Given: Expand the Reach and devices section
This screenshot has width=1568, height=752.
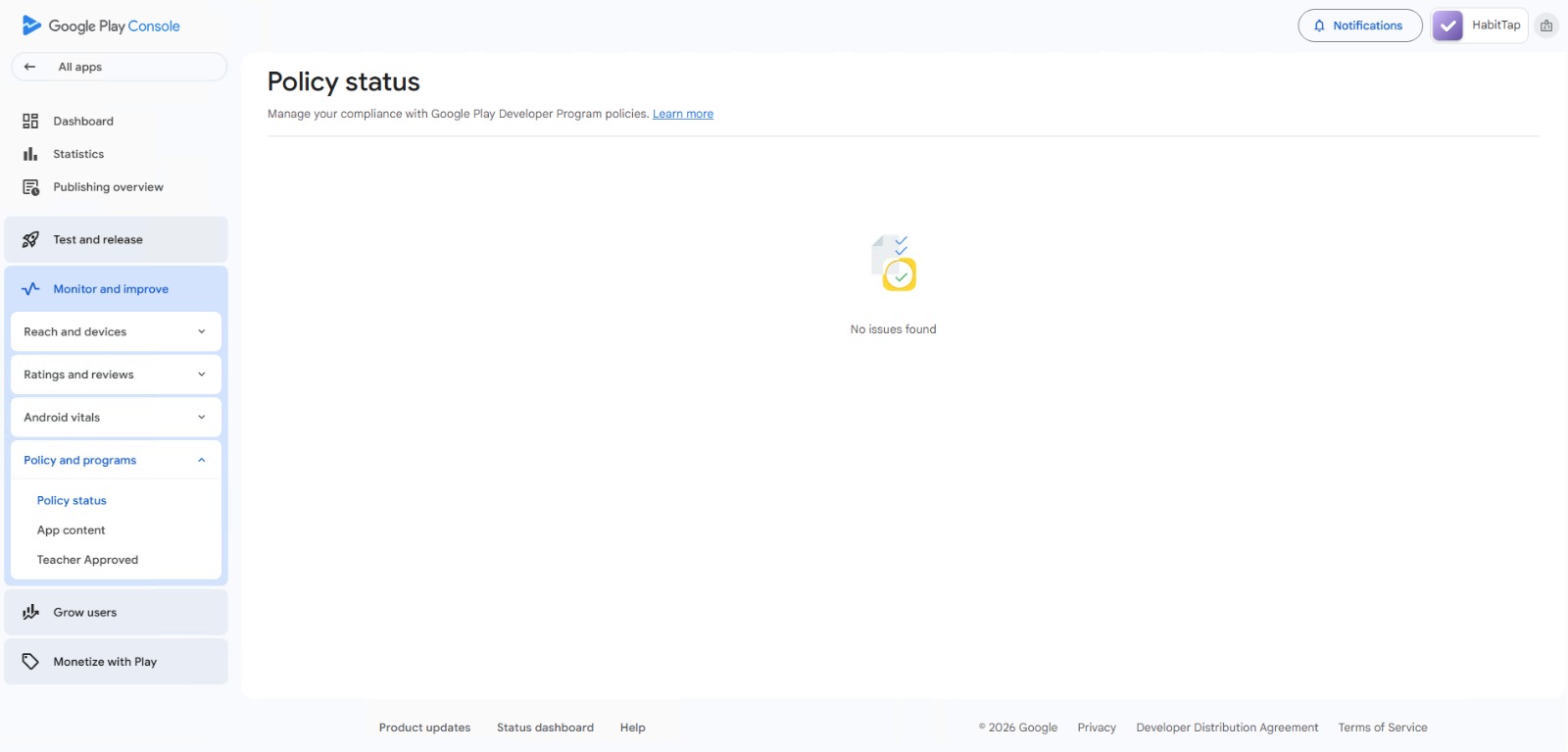Looking at the screenshot, I should (116, 331).
